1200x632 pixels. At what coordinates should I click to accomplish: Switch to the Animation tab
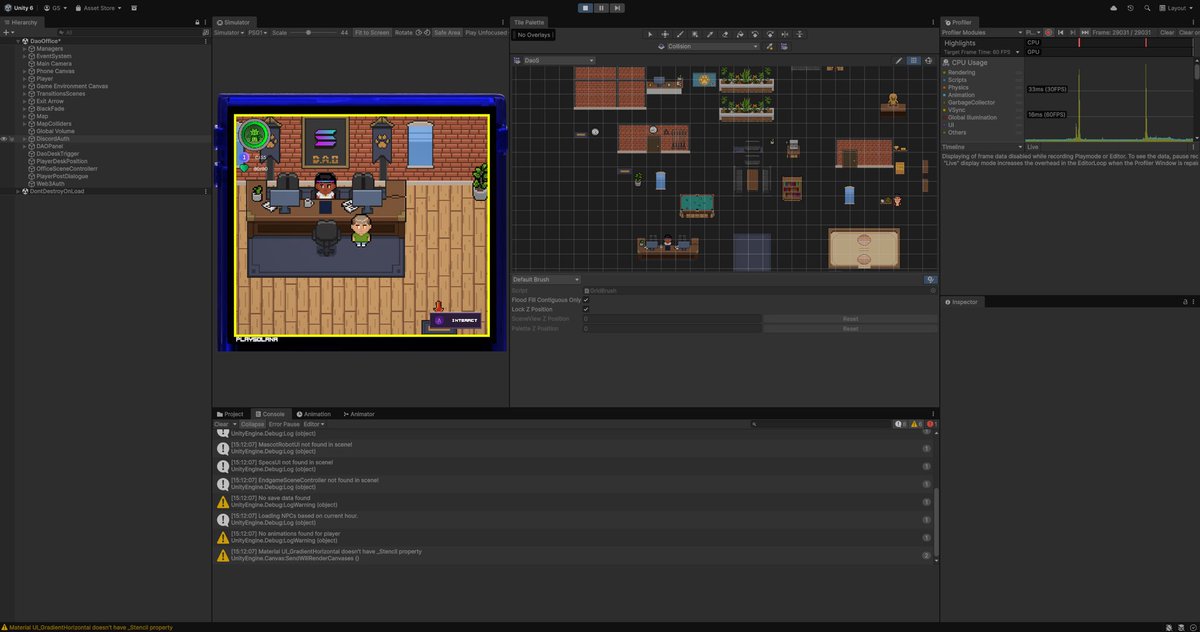[313, 414]
